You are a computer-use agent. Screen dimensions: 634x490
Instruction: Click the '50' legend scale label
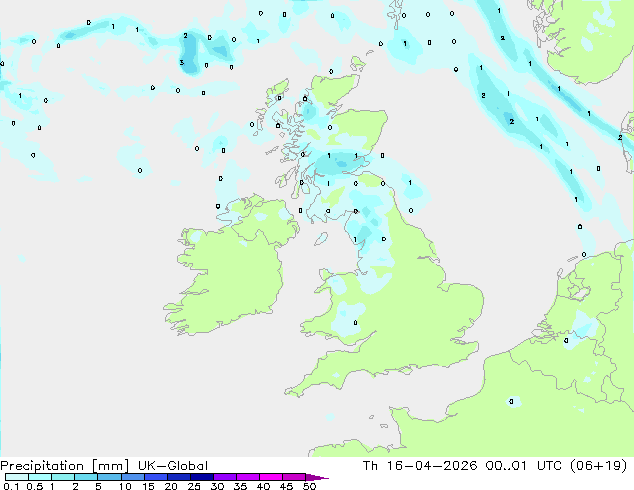click(x=309, y=486)
